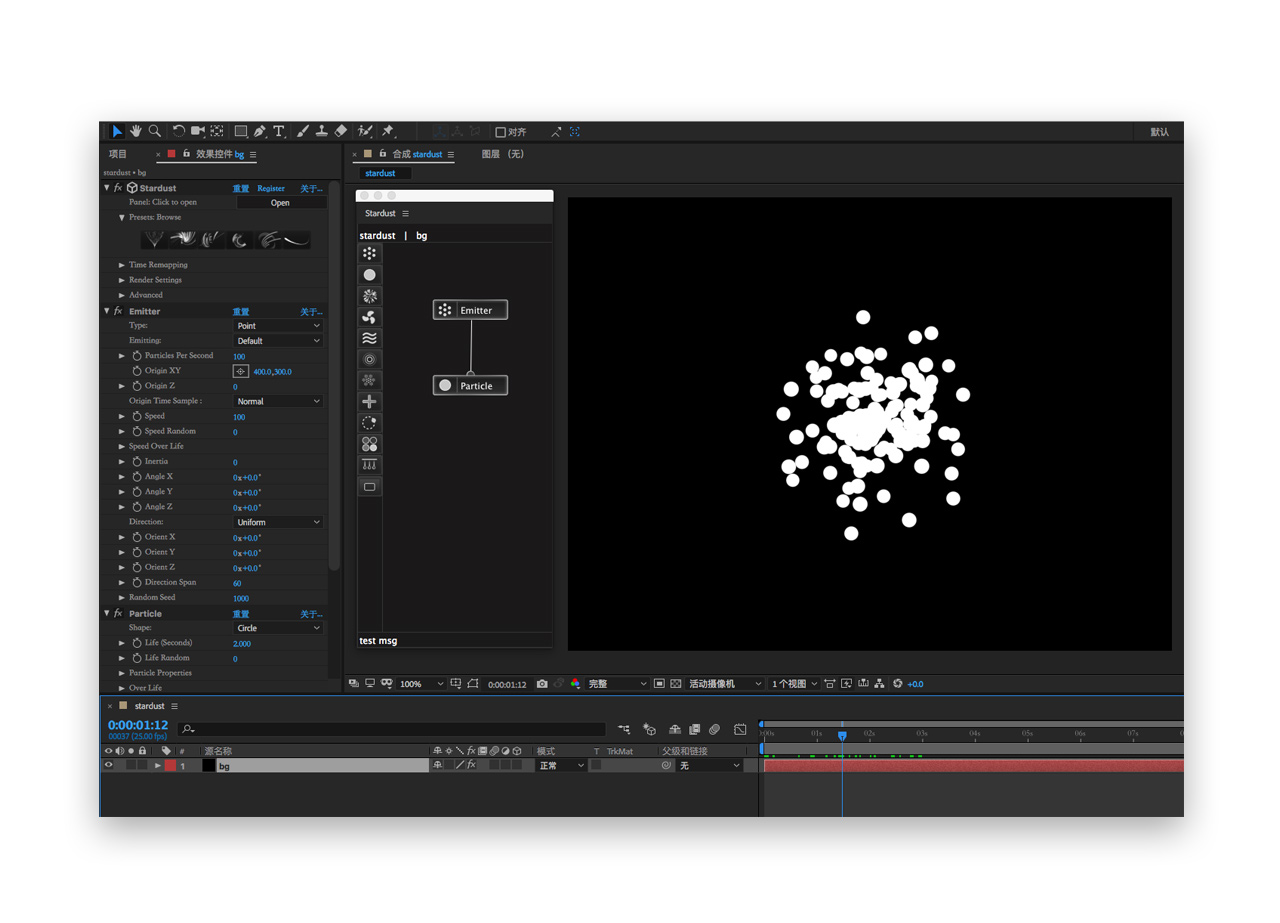Collapse the Presets: Browse section

pyautogui.click(x=122, y=217)
